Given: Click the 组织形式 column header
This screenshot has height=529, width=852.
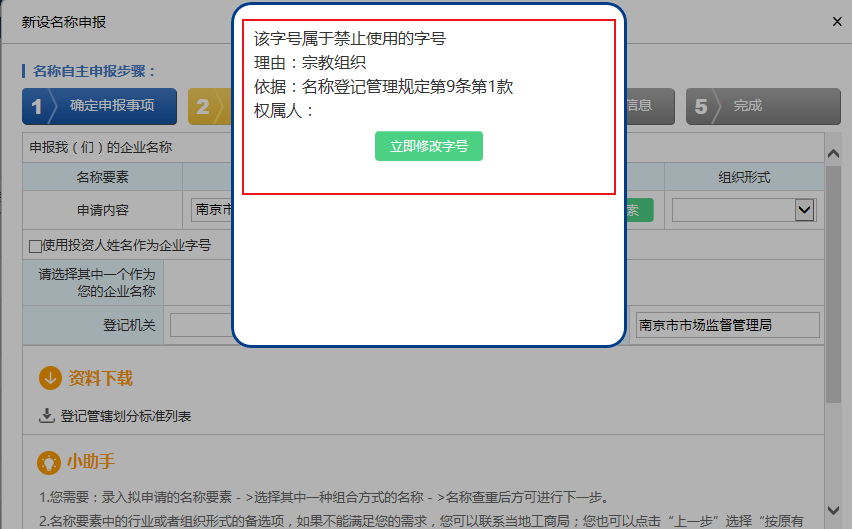Looking at the screenshot, I should [744, 177].
